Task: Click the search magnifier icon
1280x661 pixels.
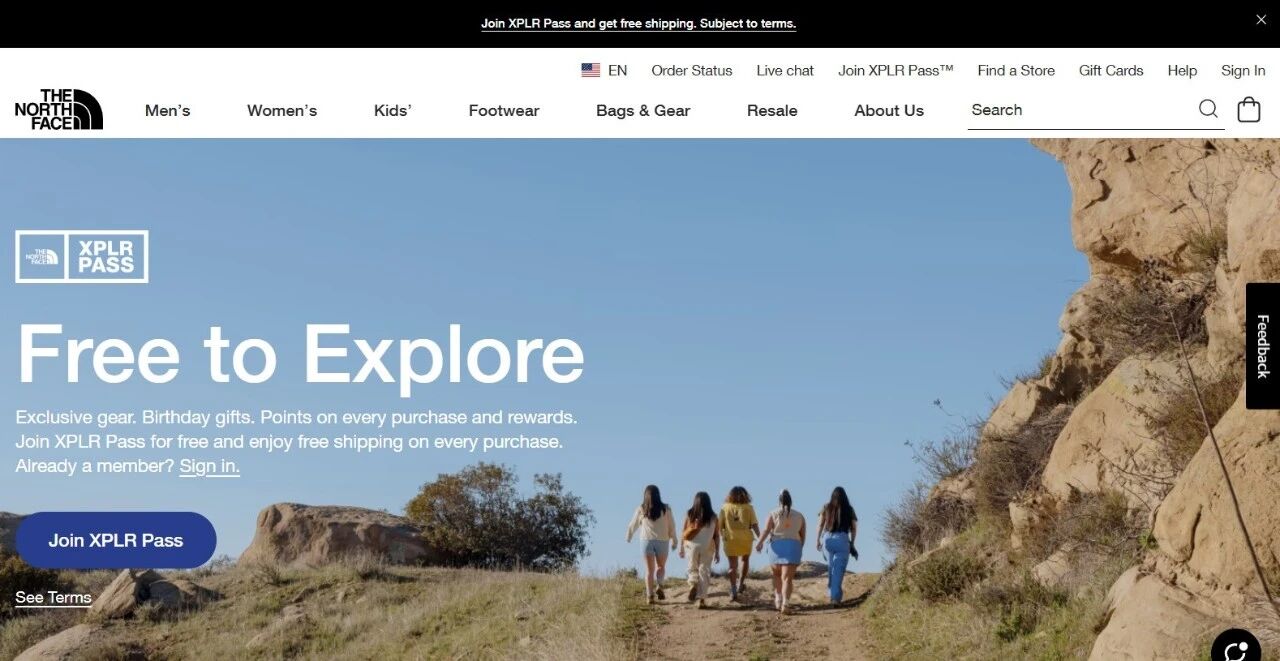Action: pos(1208,109)
